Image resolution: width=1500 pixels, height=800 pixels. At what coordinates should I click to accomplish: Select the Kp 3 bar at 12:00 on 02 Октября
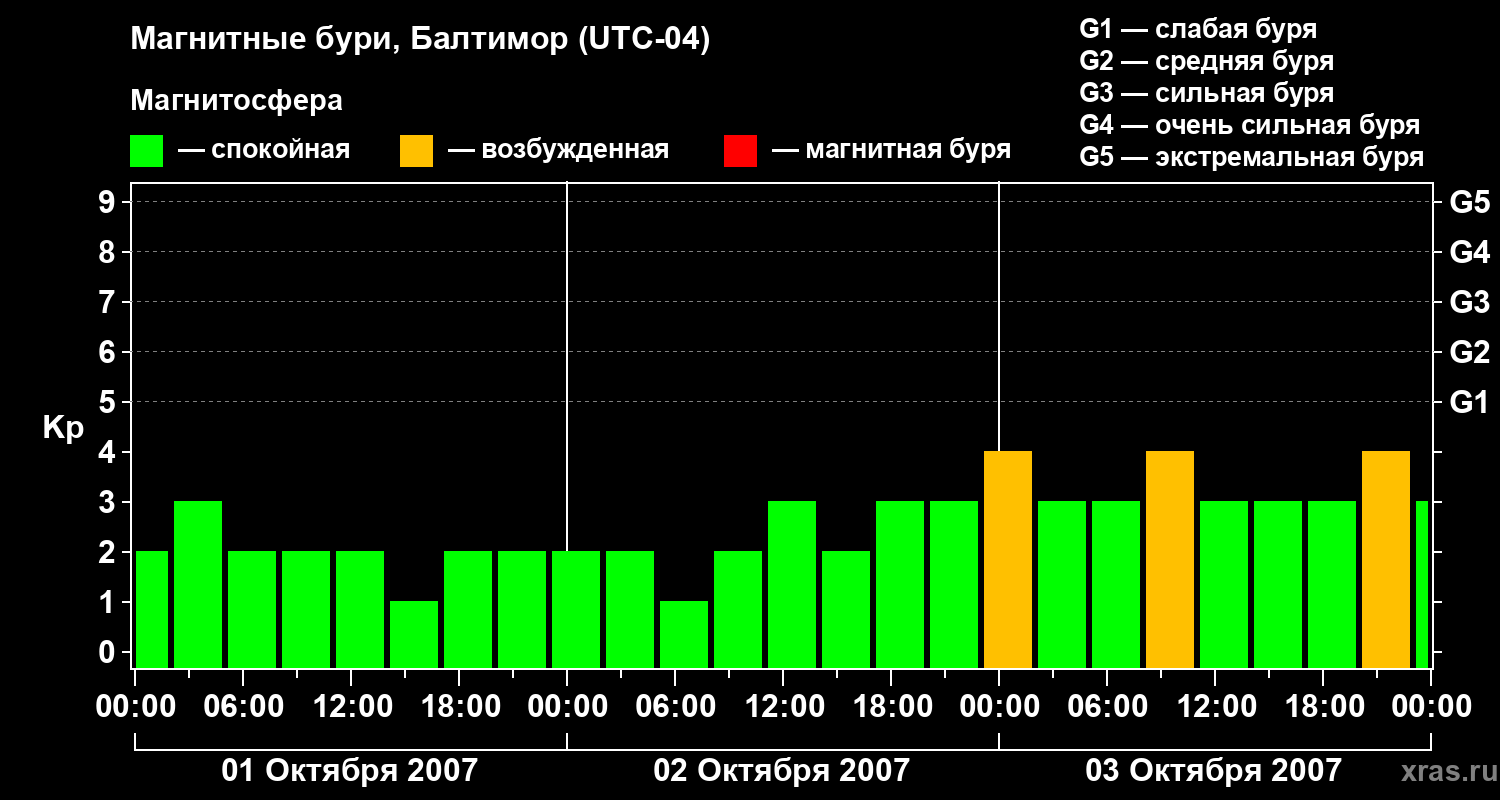click(x=792, y=585)
